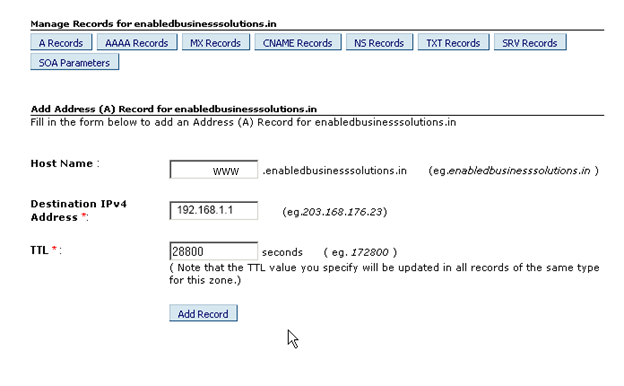624x386 pixels.
Task: Click the 'Fill in the form below' instruction text
Action: [243, 122]
